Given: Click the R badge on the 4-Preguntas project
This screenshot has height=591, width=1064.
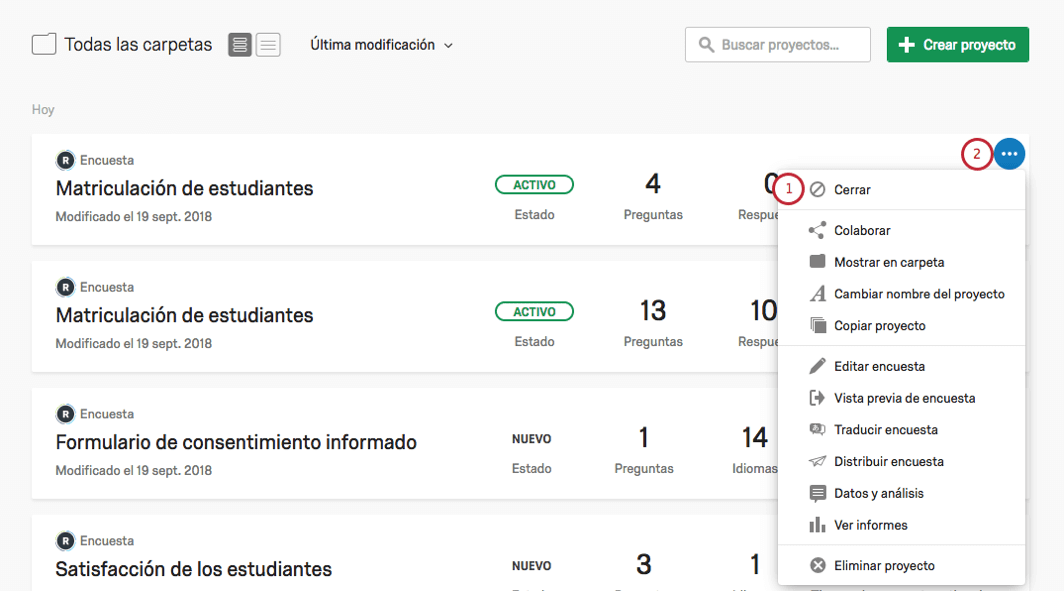Looking at the screenshot, I should point(65,160).
